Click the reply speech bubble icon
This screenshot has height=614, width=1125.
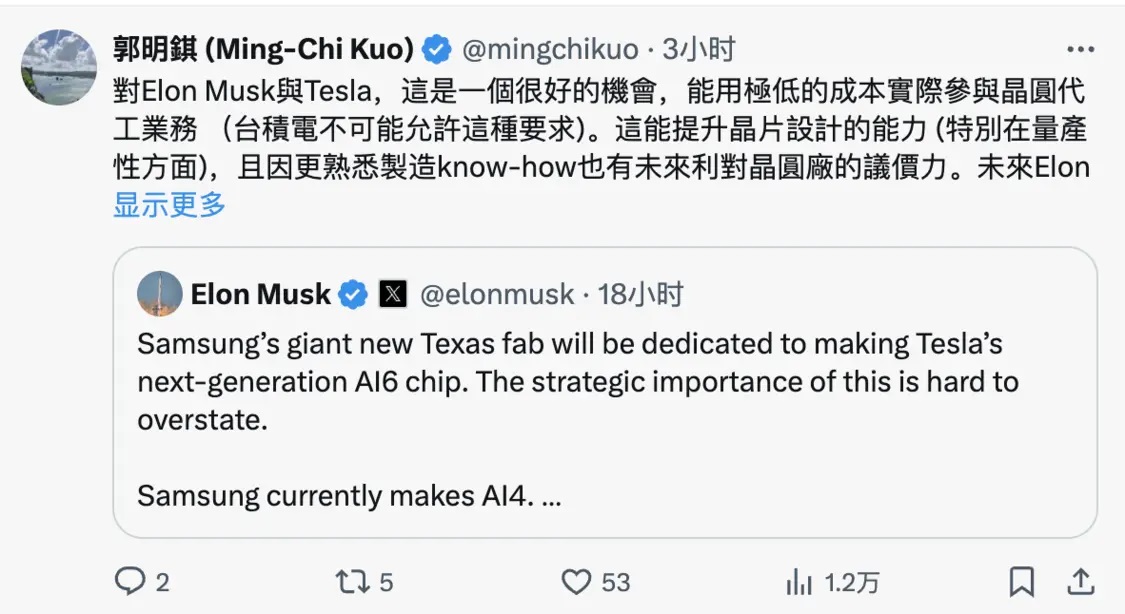[130, 581]
